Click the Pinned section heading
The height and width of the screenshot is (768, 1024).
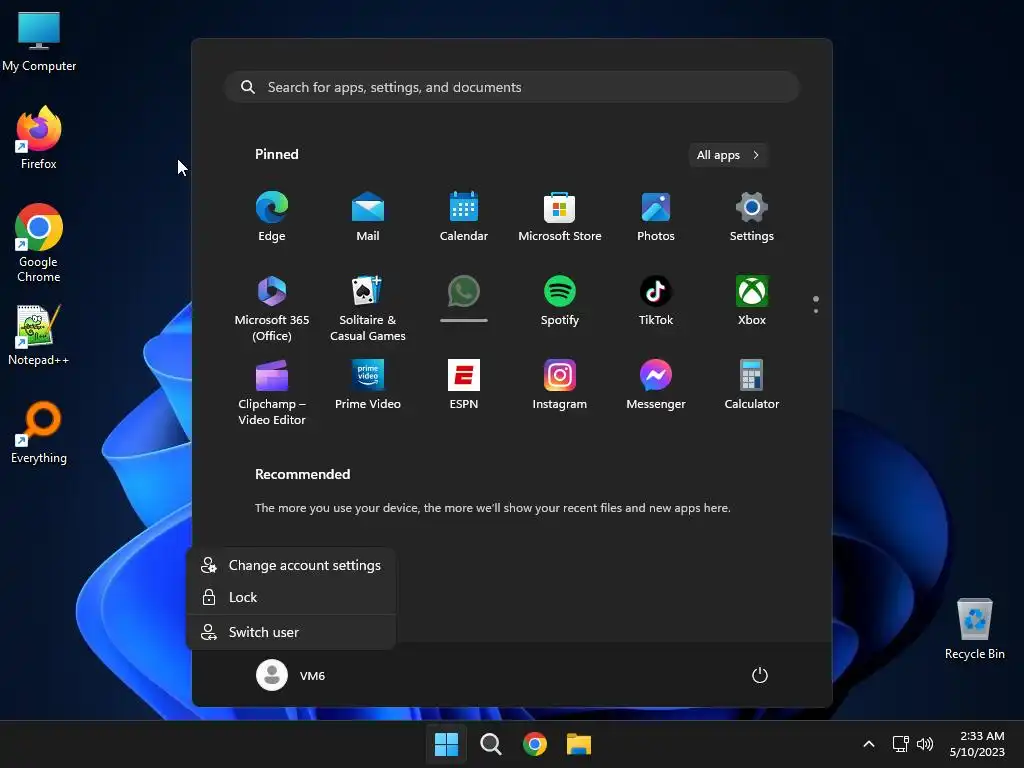(277, 154)
